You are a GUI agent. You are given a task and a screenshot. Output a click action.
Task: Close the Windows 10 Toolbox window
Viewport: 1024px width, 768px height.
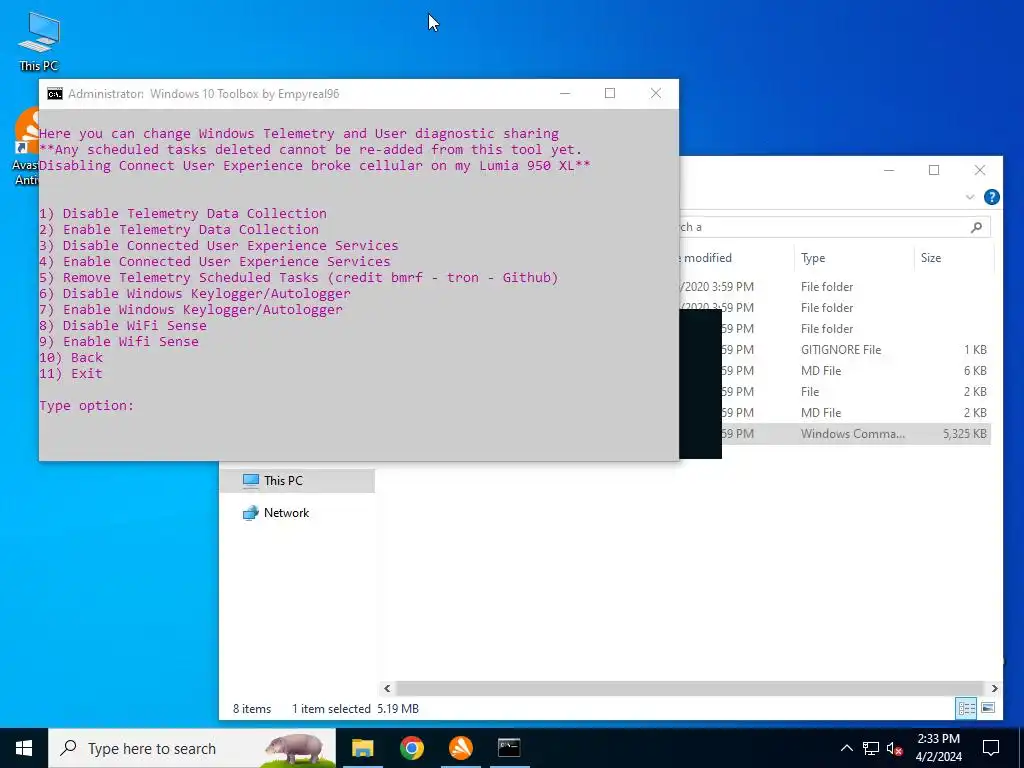point(656,93)
